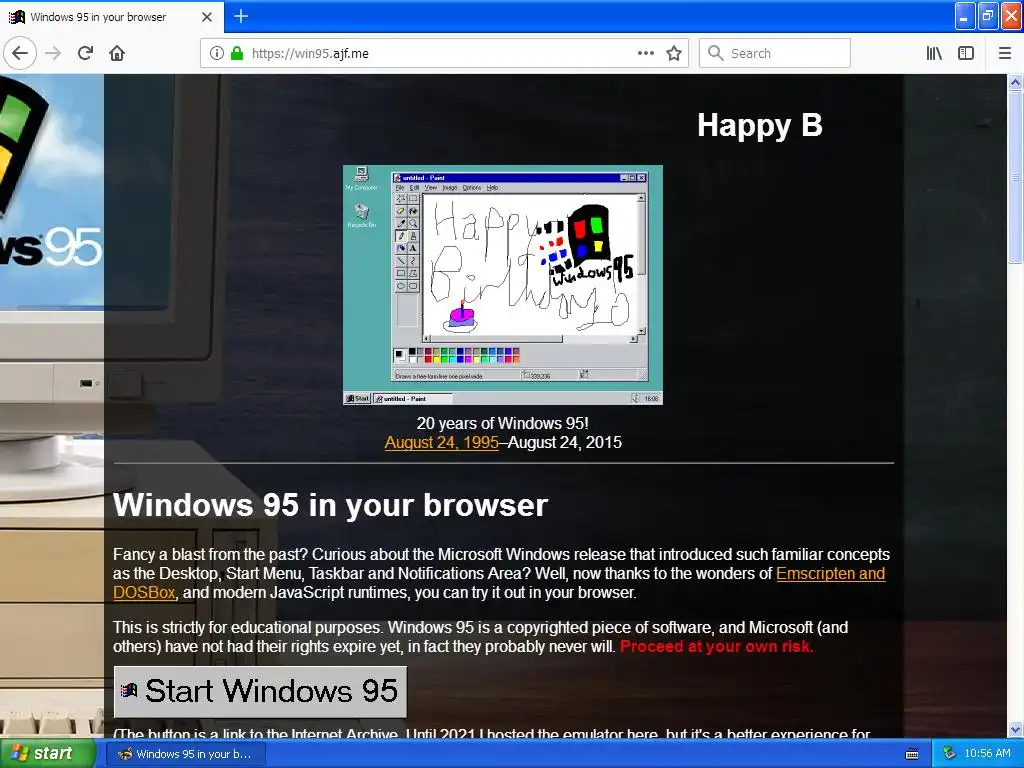The height and width of the screenshot is (768, 1024).
Task: Open the XP start menu button
Action: 48,753
